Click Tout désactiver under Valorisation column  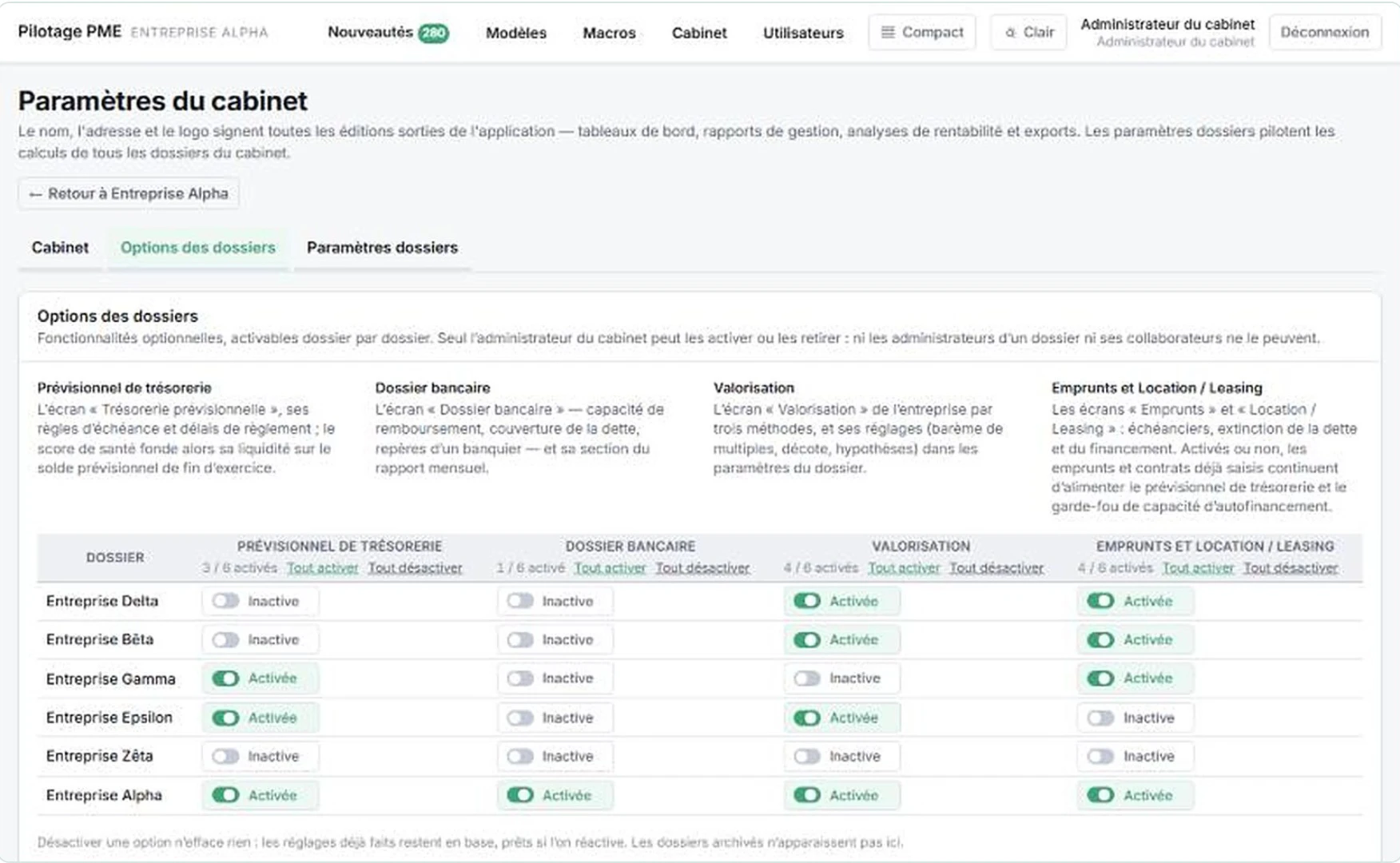[996, 568]
